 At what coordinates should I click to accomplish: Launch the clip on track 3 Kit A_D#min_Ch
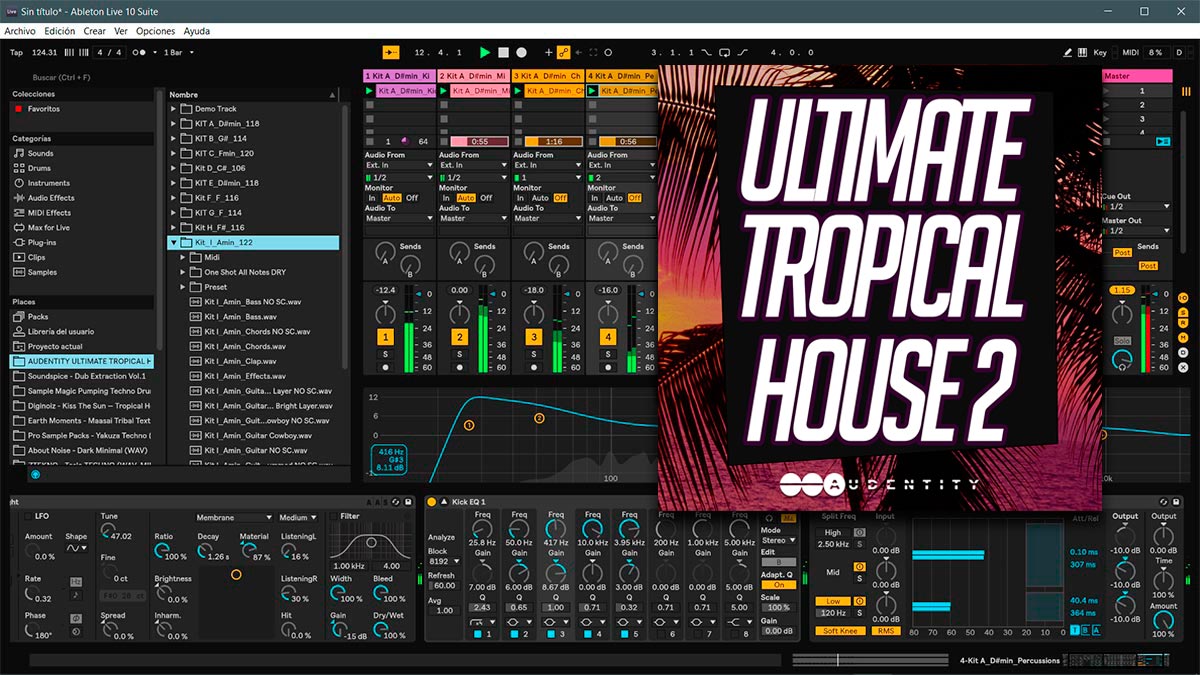(x=518, y=90)
